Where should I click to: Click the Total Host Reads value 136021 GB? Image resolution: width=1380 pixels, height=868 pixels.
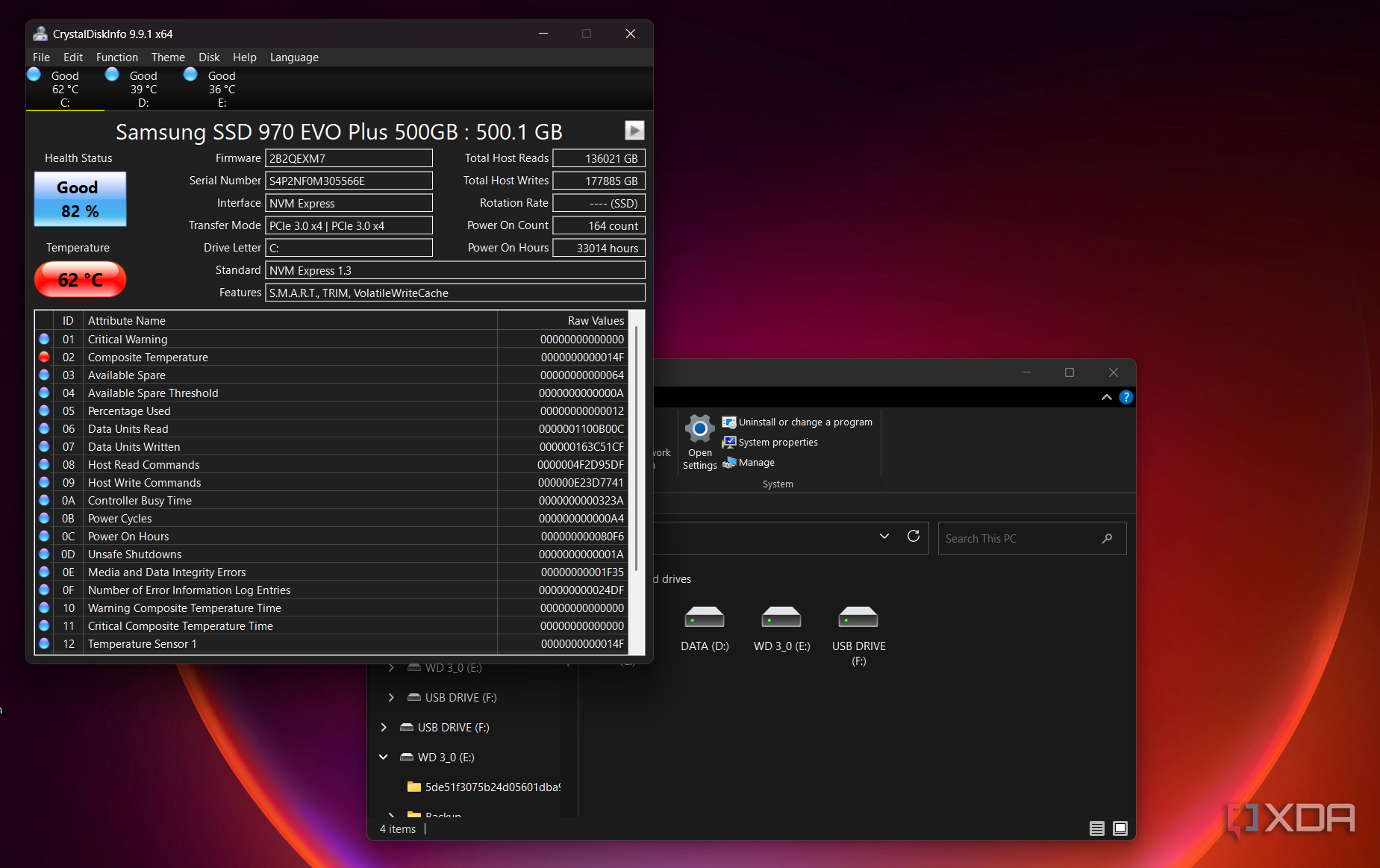(599, 158)
